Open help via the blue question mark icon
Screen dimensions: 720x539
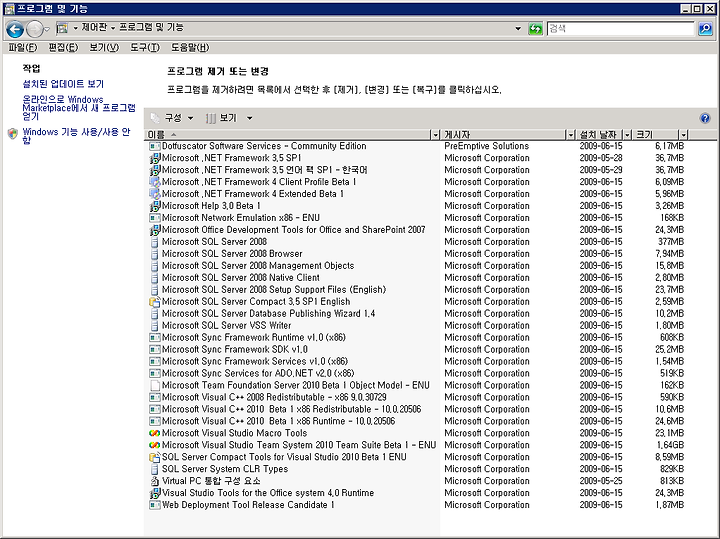pos(705,118)
